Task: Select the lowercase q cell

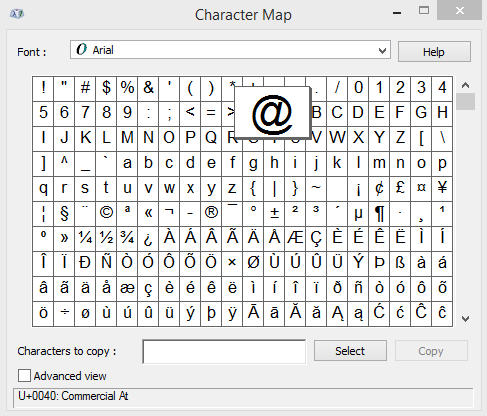Action: point(43,188)
